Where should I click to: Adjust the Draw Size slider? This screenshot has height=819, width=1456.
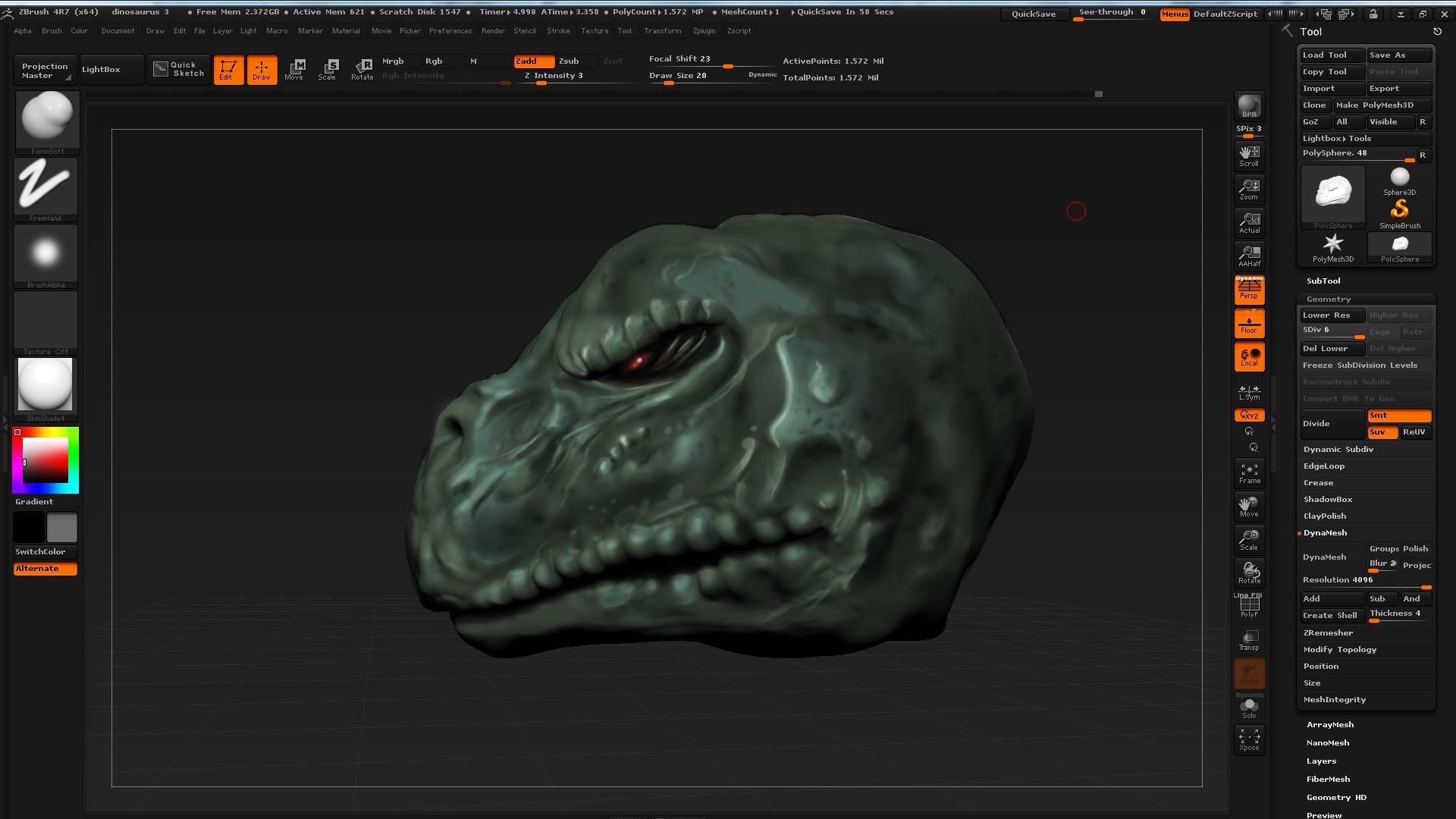click(678, 77)
